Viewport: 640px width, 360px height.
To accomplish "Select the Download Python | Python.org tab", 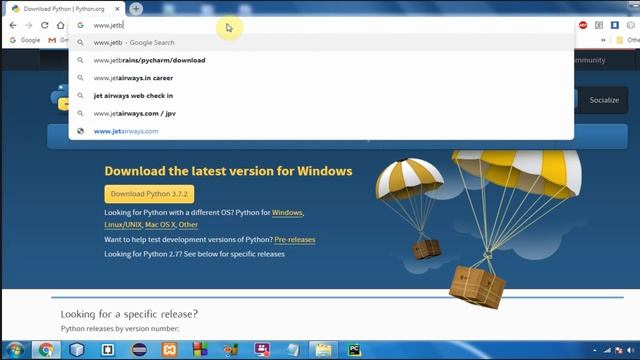I will pyautogui.click(x=65, y=9).
